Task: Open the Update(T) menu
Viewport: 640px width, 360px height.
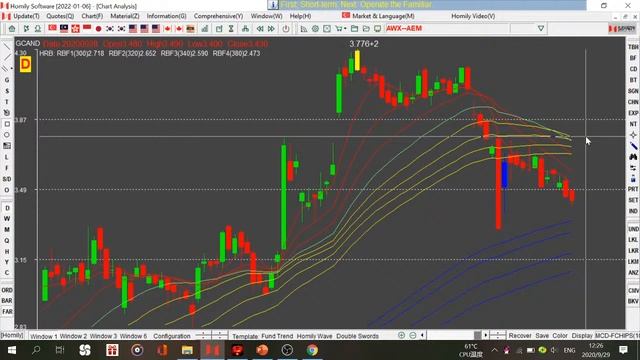Action: (x=26, y=16)
